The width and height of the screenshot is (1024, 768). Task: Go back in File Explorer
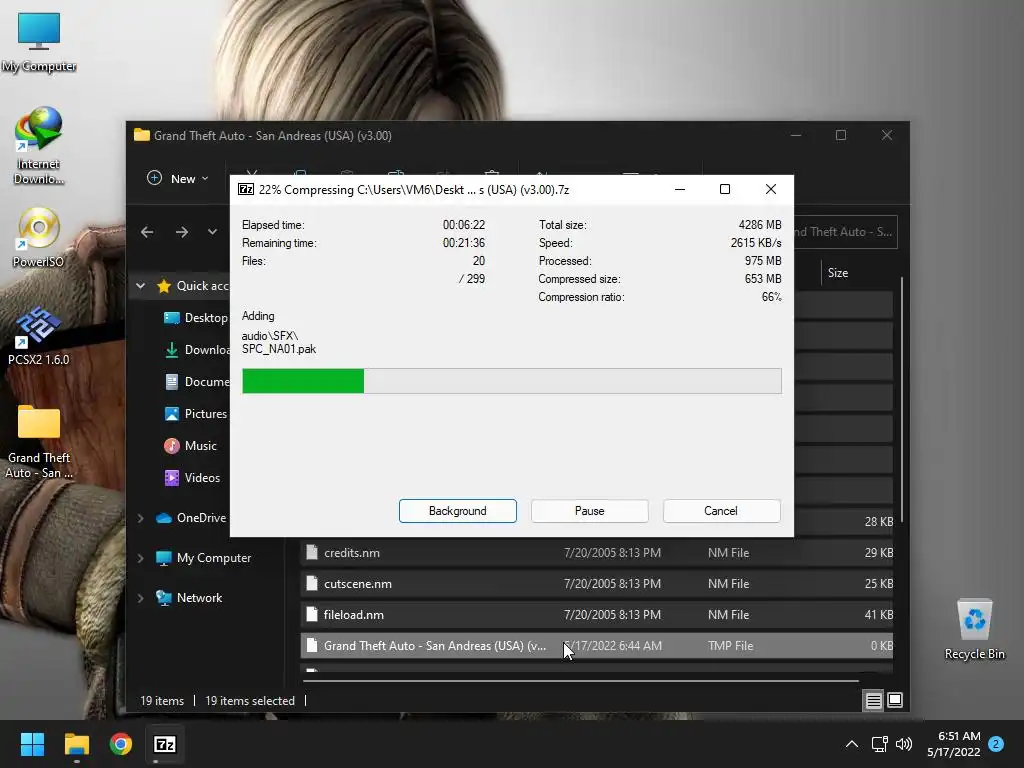pos(147,232)
